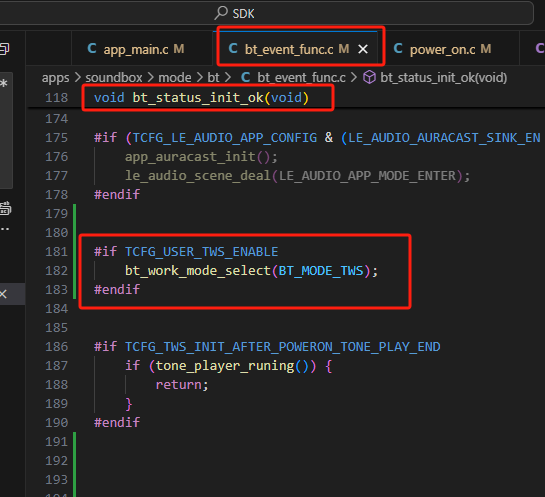Click line number 181 in the gutter

click(x=56, y=252)
